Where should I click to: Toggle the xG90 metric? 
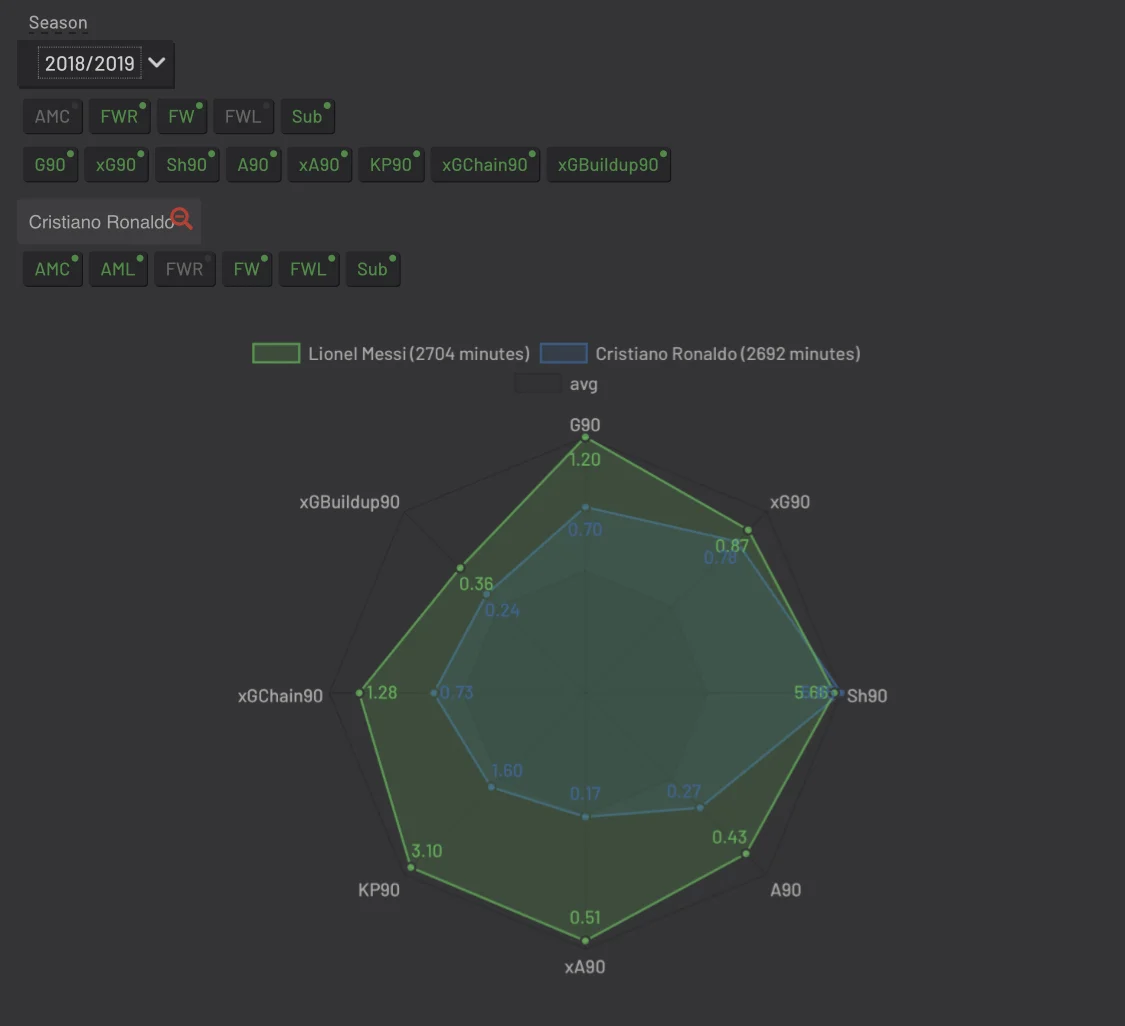(x=116, y=164)
